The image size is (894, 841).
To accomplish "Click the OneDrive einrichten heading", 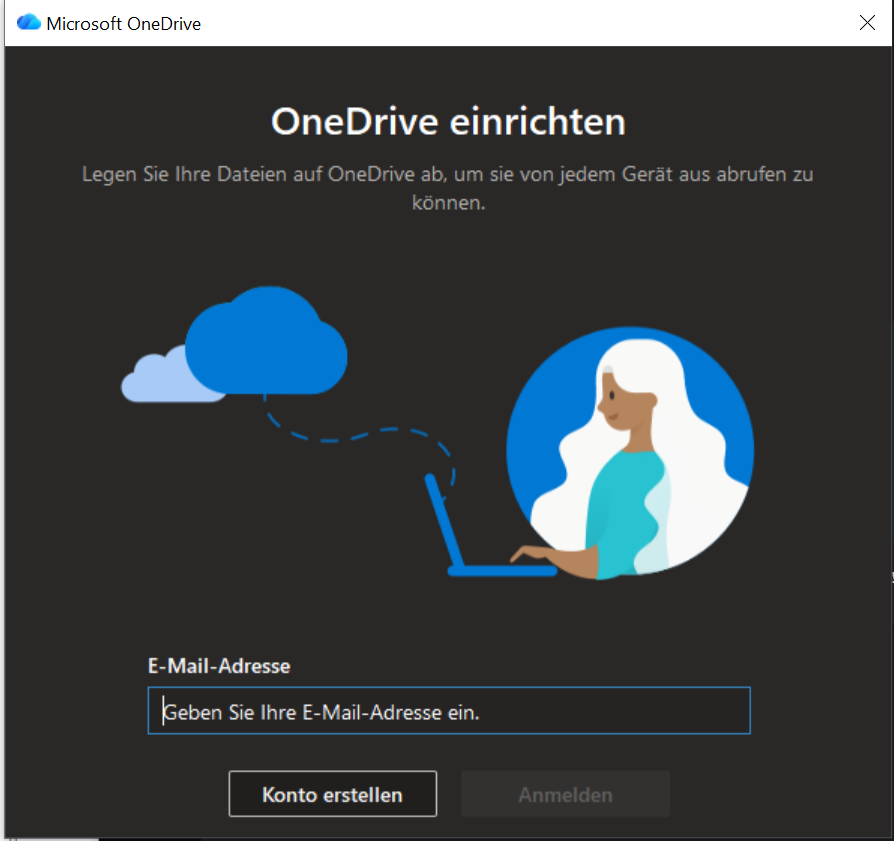I will [x=448, y=121].
